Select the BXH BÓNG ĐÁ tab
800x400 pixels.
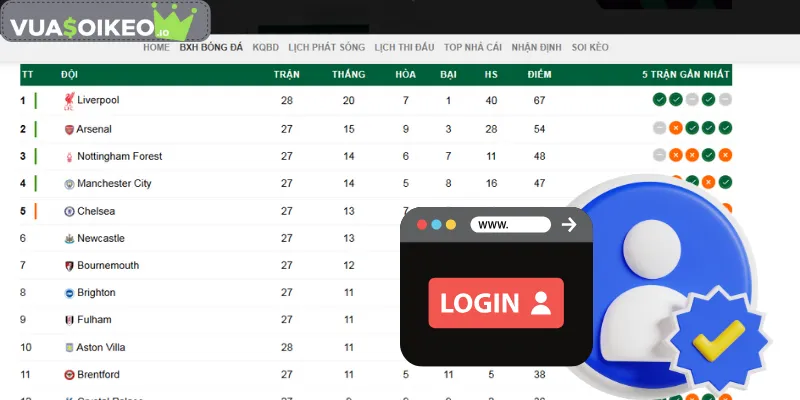tap(211, 47)
